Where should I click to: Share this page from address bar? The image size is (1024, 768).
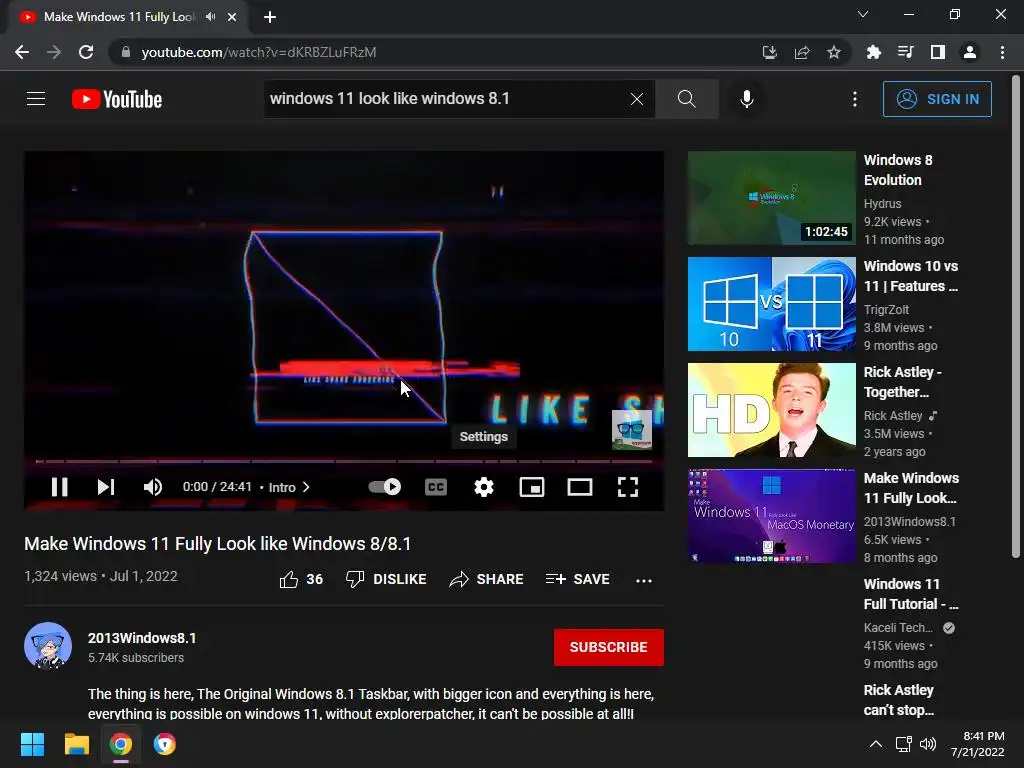coord(802,52)
